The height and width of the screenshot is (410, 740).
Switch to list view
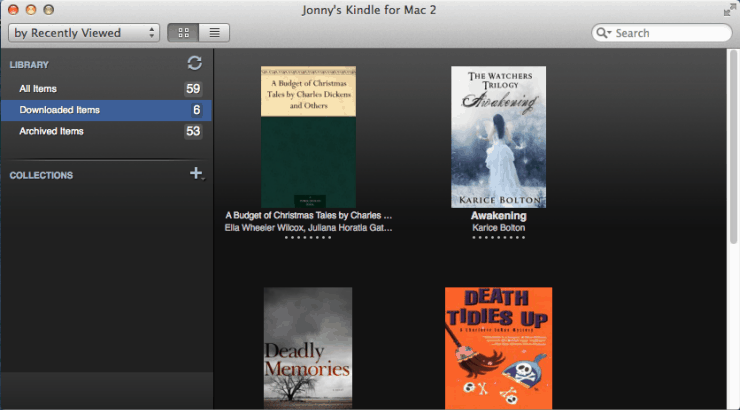(214, 33)
